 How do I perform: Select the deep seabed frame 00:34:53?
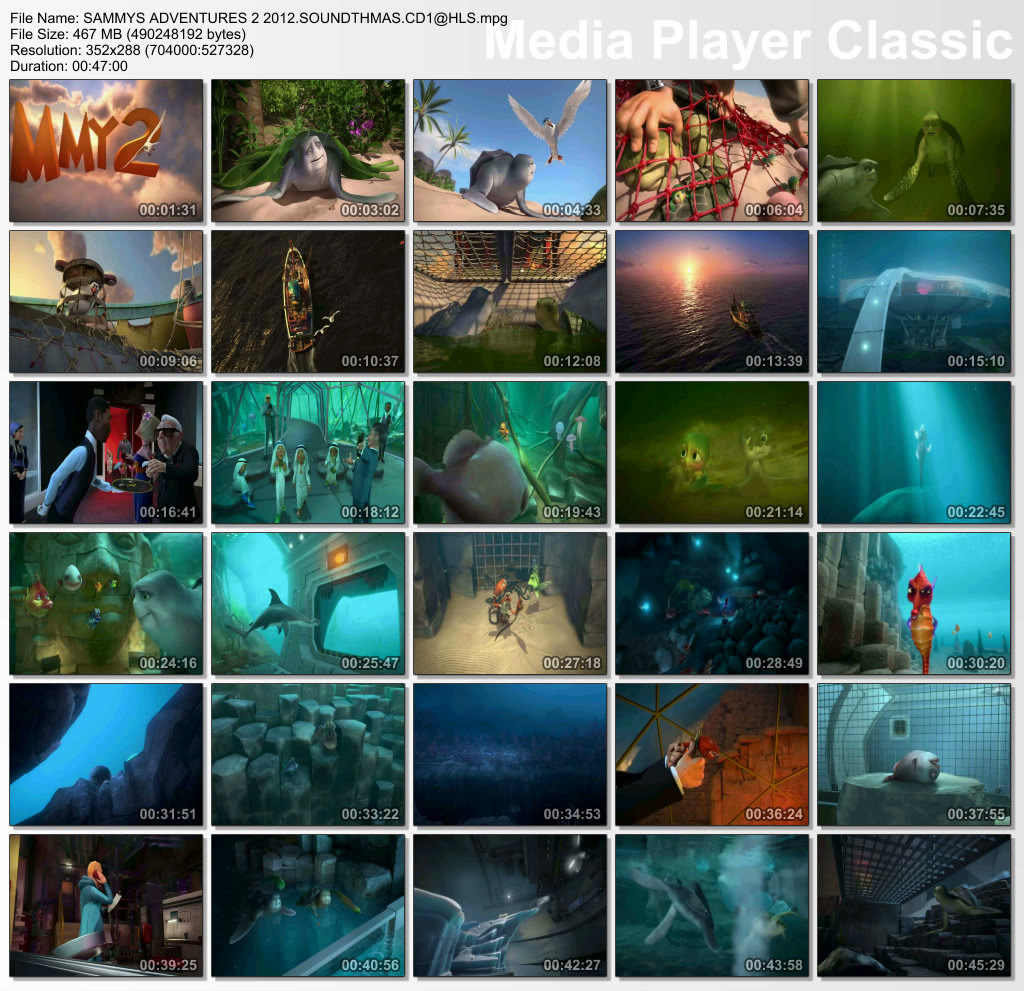[510, 754]
